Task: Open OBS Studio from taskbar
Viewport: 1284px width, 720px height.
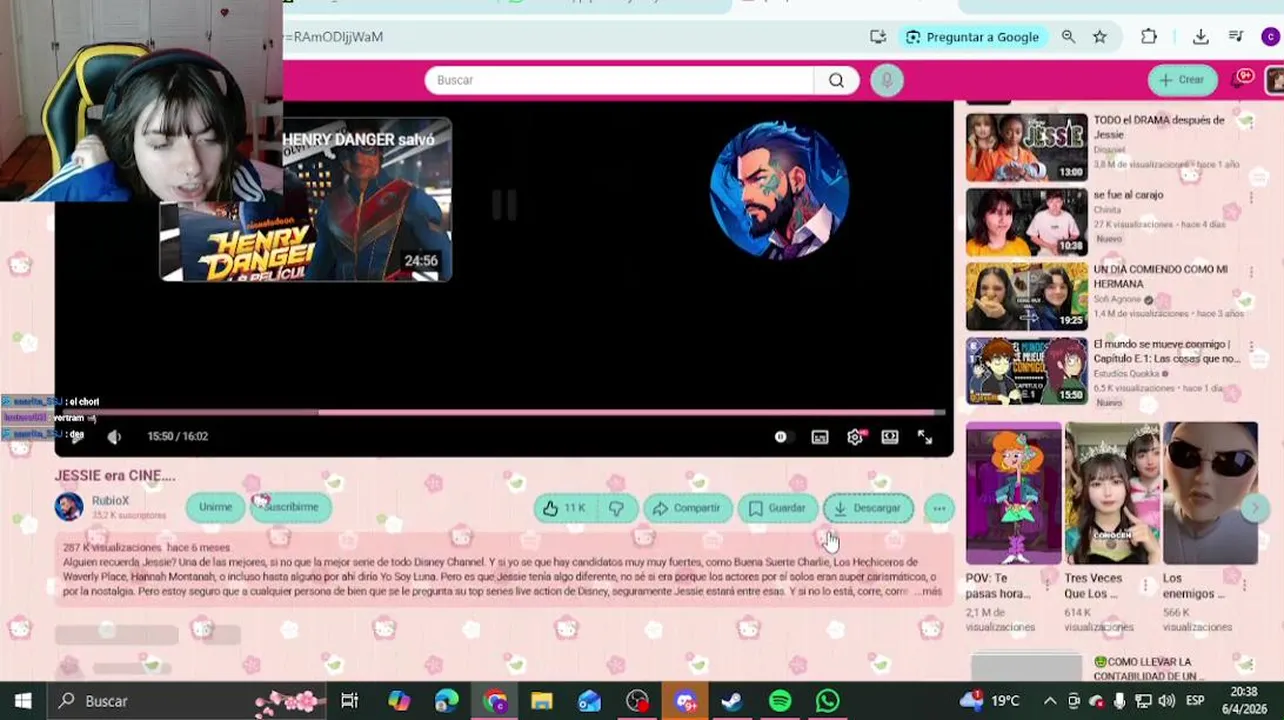Action: point(637,701)
